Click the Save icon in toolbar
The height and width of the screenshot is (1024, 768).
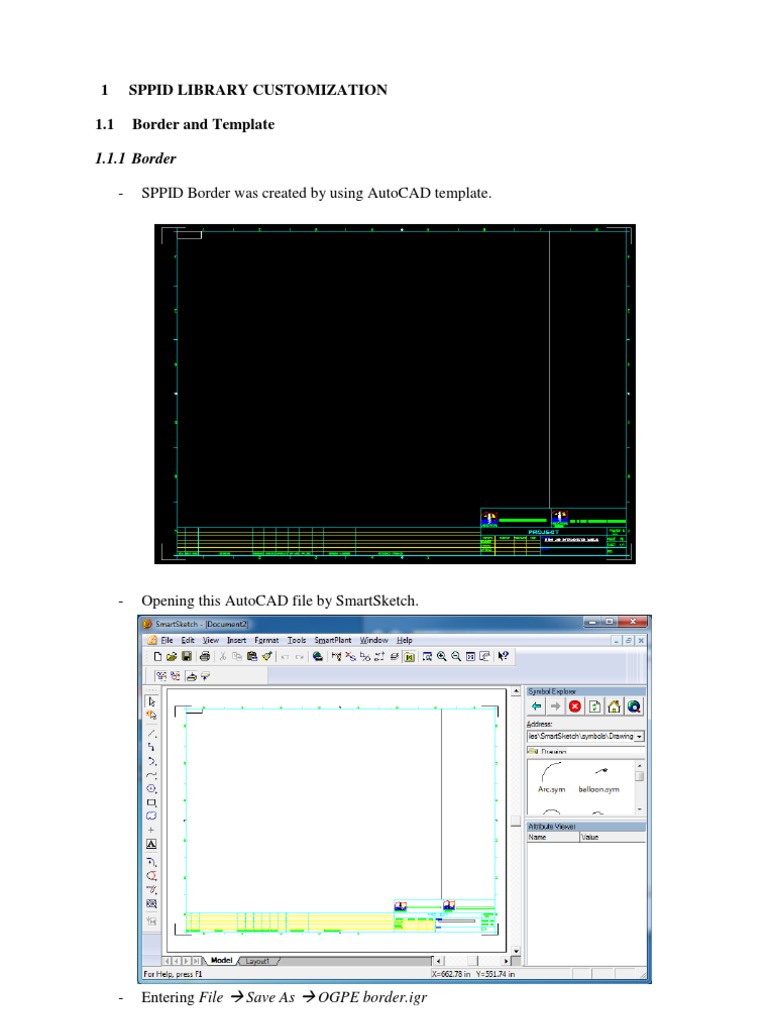[186, 656]
